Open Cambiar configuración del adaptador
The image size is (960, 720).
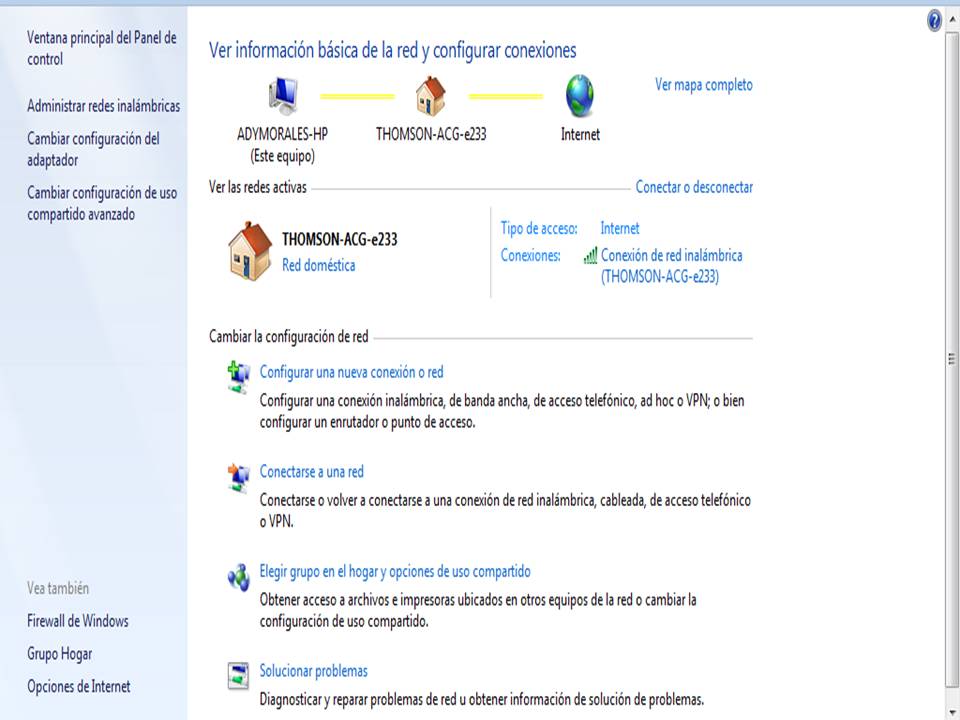(x=93, y=149)
